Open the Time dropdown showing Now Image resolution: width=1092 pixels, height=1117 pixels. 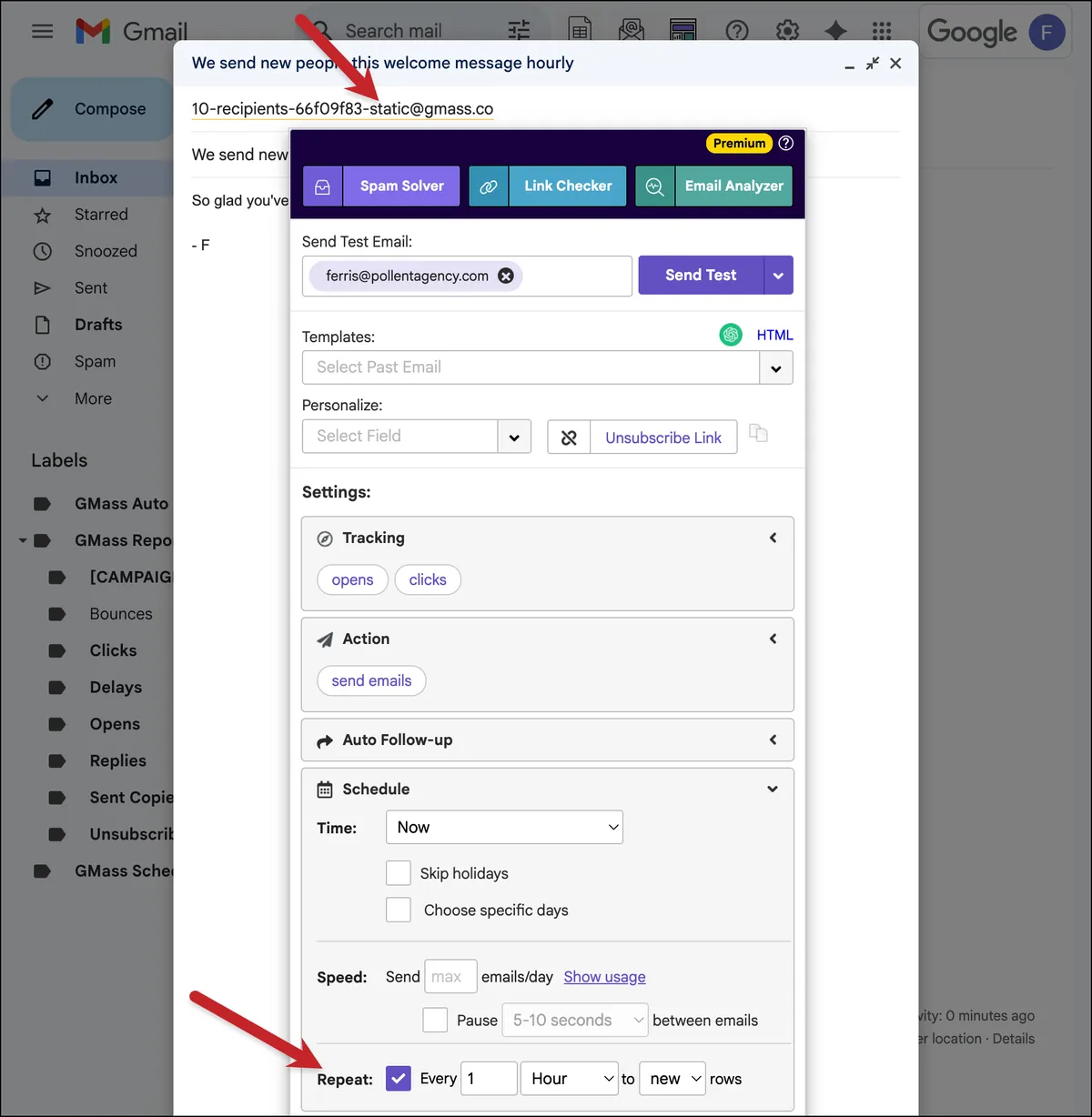pyautogui.click(x=504, y=827)
